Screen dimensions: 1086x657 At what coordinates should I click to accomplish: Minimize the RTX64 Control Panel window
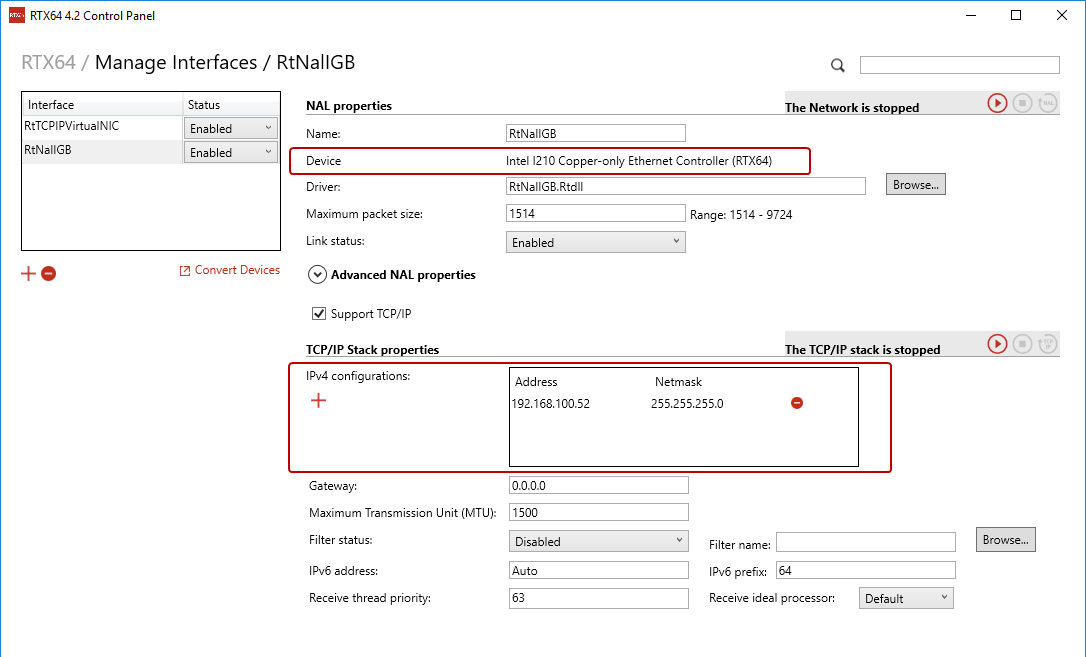(x=971, y=15)
